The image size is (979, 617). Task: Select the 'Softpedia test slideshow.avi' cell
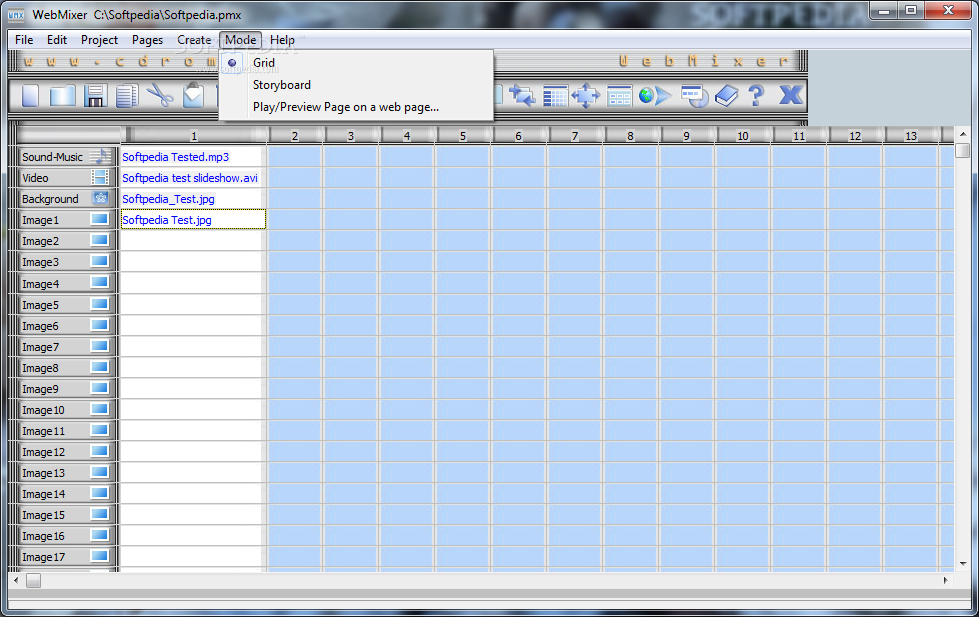(193, 178)
